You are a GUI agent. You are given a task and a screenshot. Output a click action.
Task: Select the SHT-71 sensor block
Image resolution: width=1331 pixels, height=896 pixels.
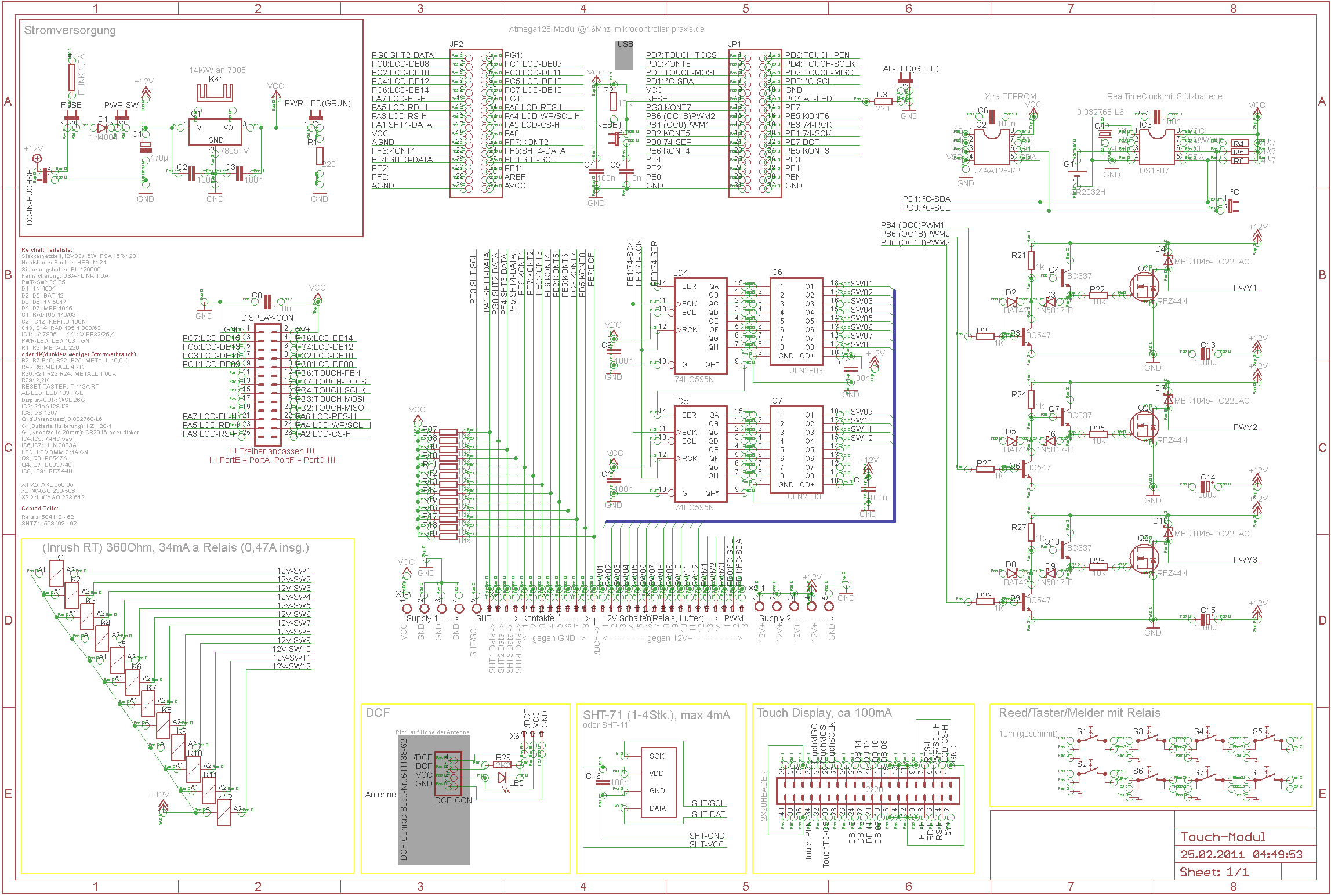(x=658, y=782)
